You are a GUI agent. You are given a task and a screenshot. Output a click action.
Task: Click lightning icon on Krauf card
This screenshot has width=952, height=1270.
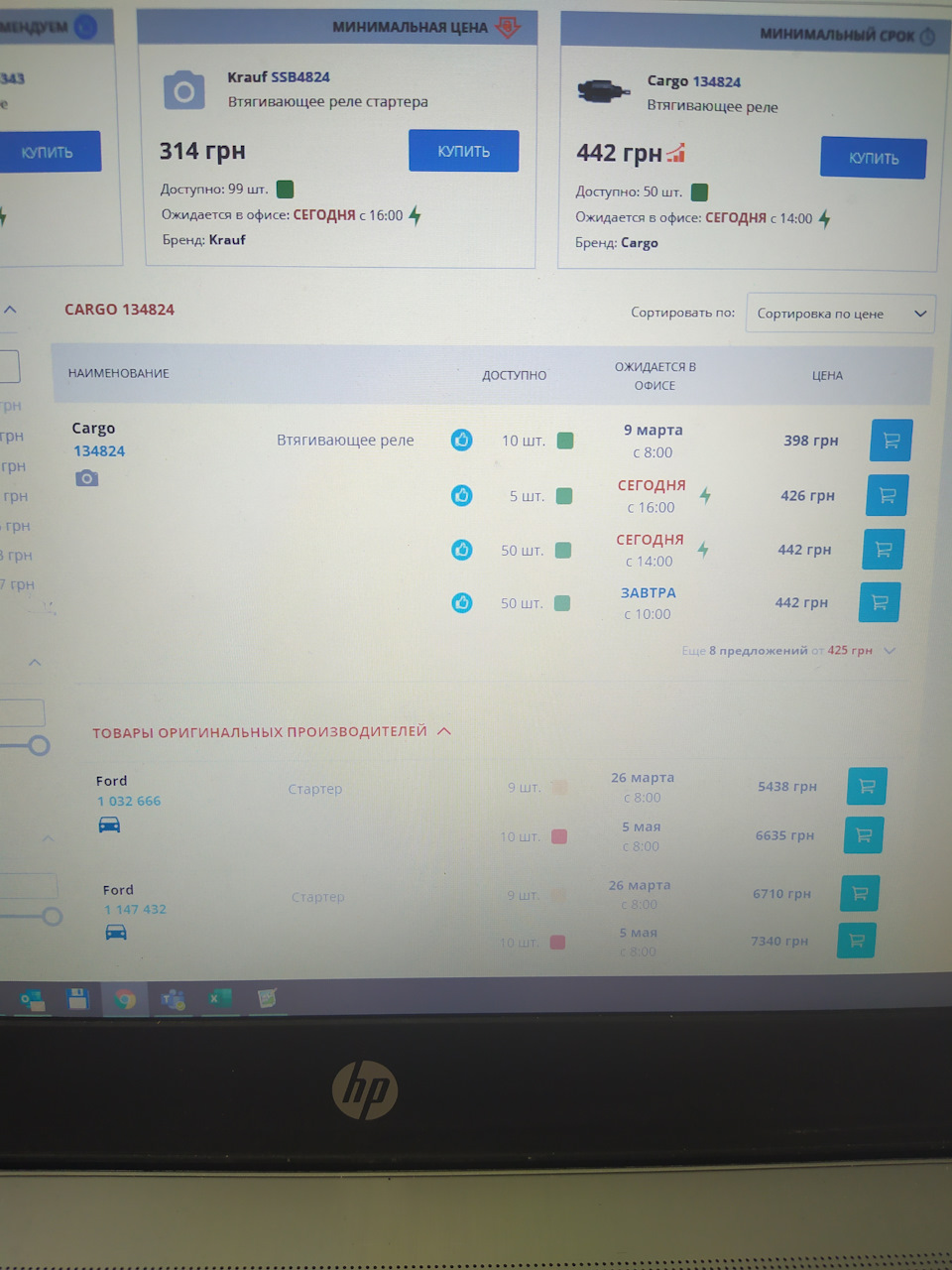[415, 215]
